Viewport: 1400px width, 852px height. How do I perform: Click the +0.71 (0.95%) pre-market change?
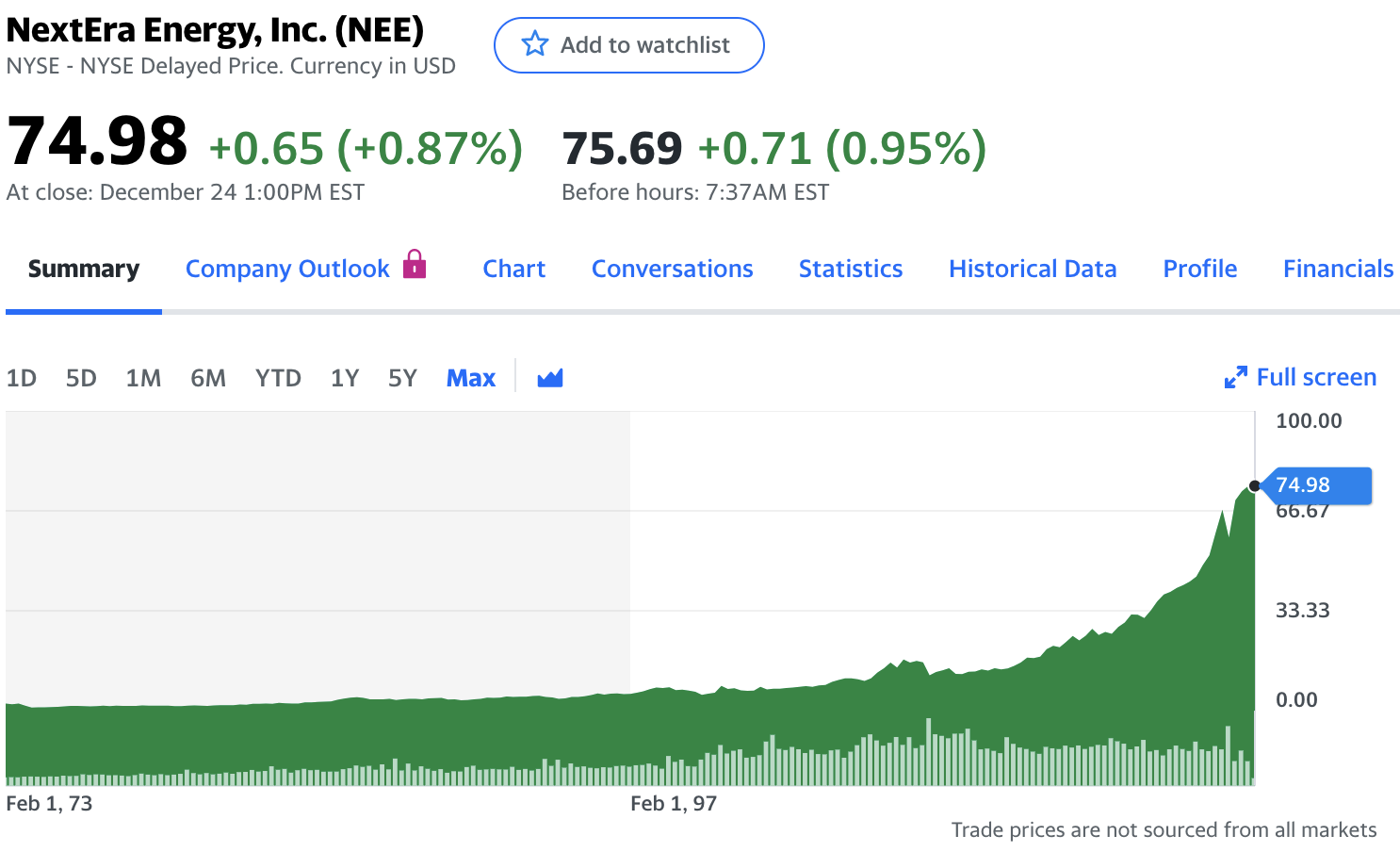tap(842, 149)
